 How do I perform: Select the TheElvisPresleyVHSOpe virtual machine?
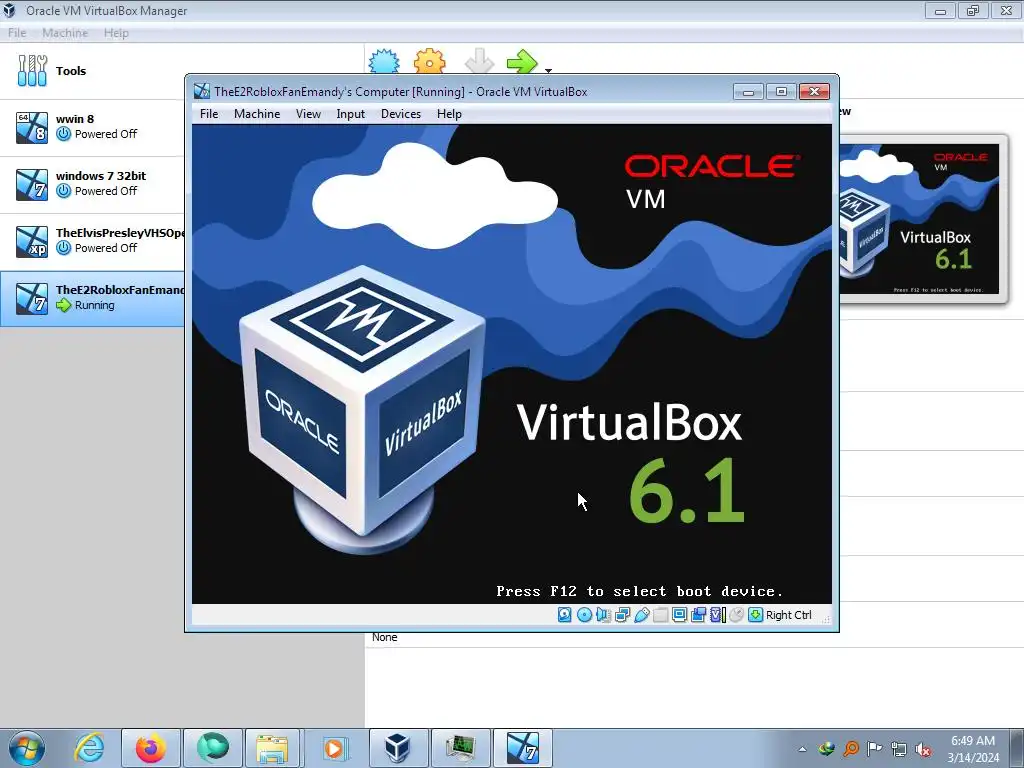coord(91,241)
